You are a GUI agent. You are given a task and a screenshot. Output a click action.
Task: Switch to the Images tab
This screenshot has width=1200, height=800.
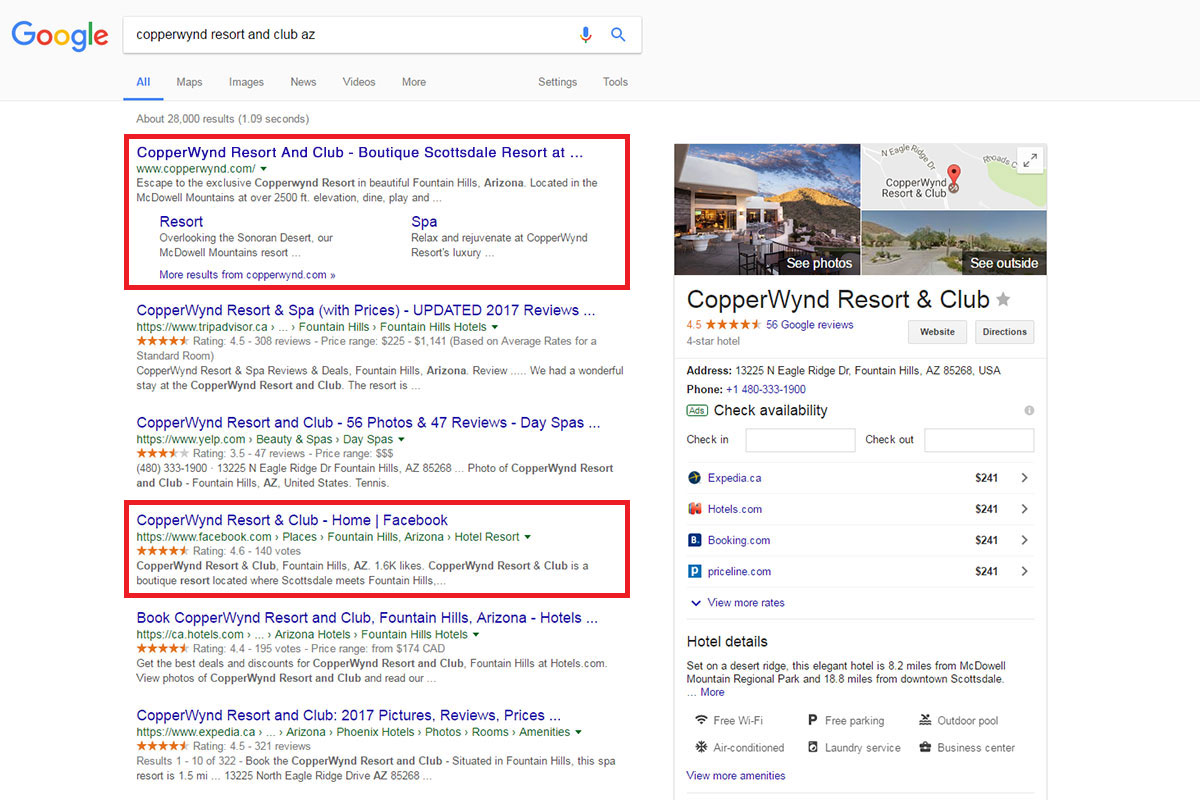pyautogui.click(x=246, y=82)
